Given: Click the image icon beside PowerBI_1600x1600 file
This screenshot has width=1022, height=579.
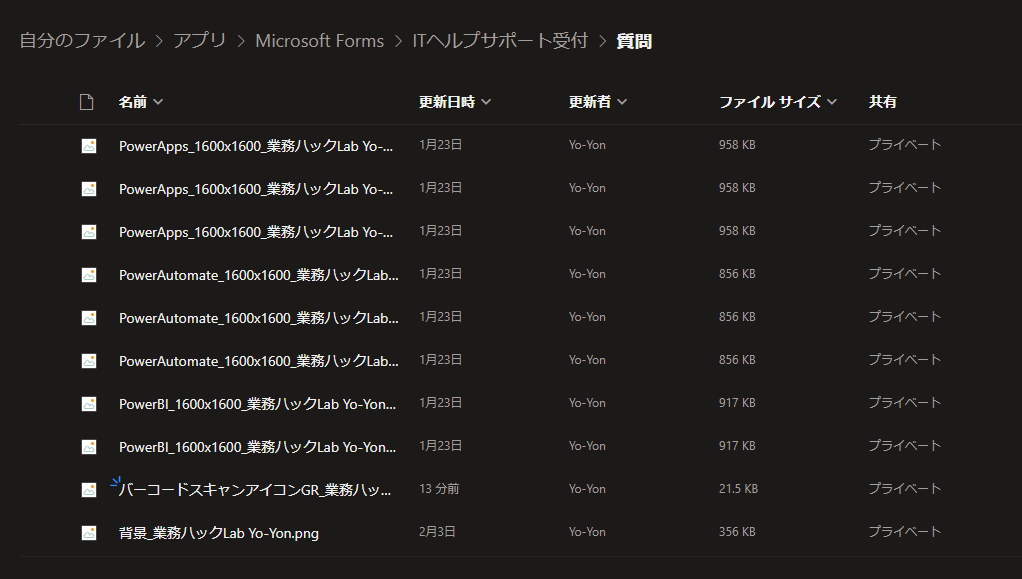Looking at the screenshot, I should pos(88,402).
